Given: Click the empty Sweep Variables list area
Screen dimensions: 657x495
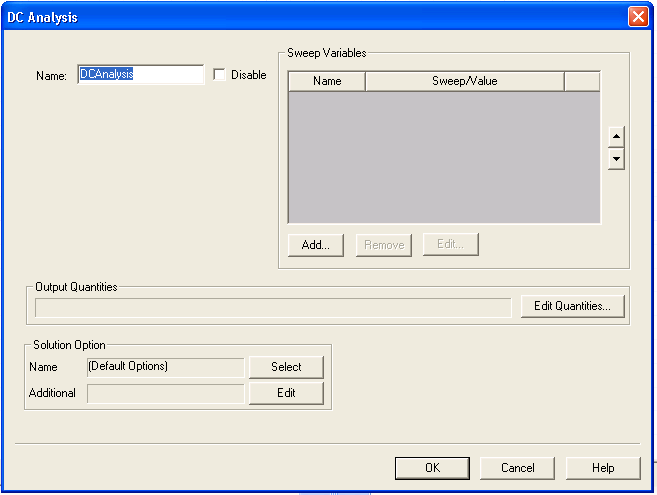Looking at the screenshot, I should (x=444, y=157).
